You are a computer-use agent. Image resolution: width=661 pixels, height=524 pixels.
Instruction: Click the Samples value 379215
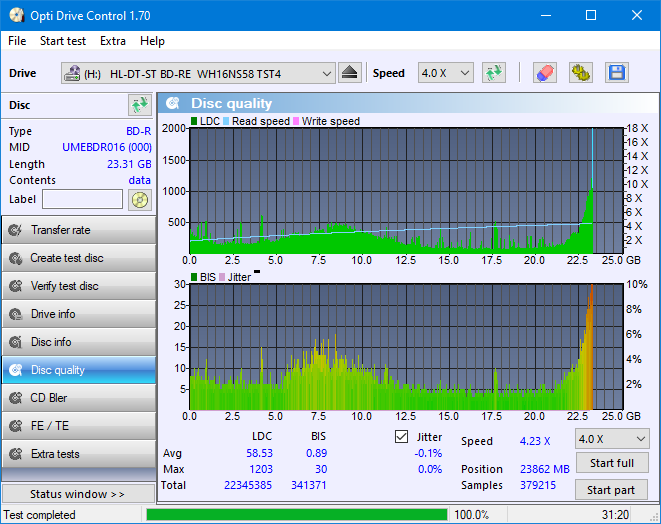pyautogui.click(x=538, y=485)
